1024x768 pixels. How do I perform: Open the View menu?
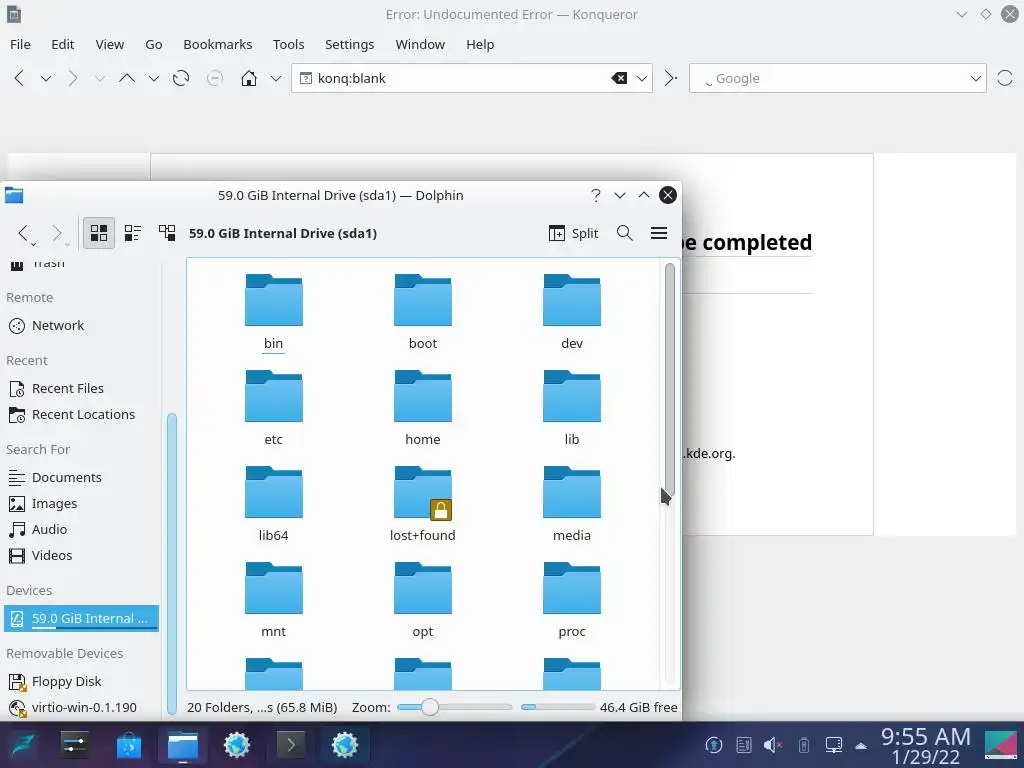[x=110, y=44]
